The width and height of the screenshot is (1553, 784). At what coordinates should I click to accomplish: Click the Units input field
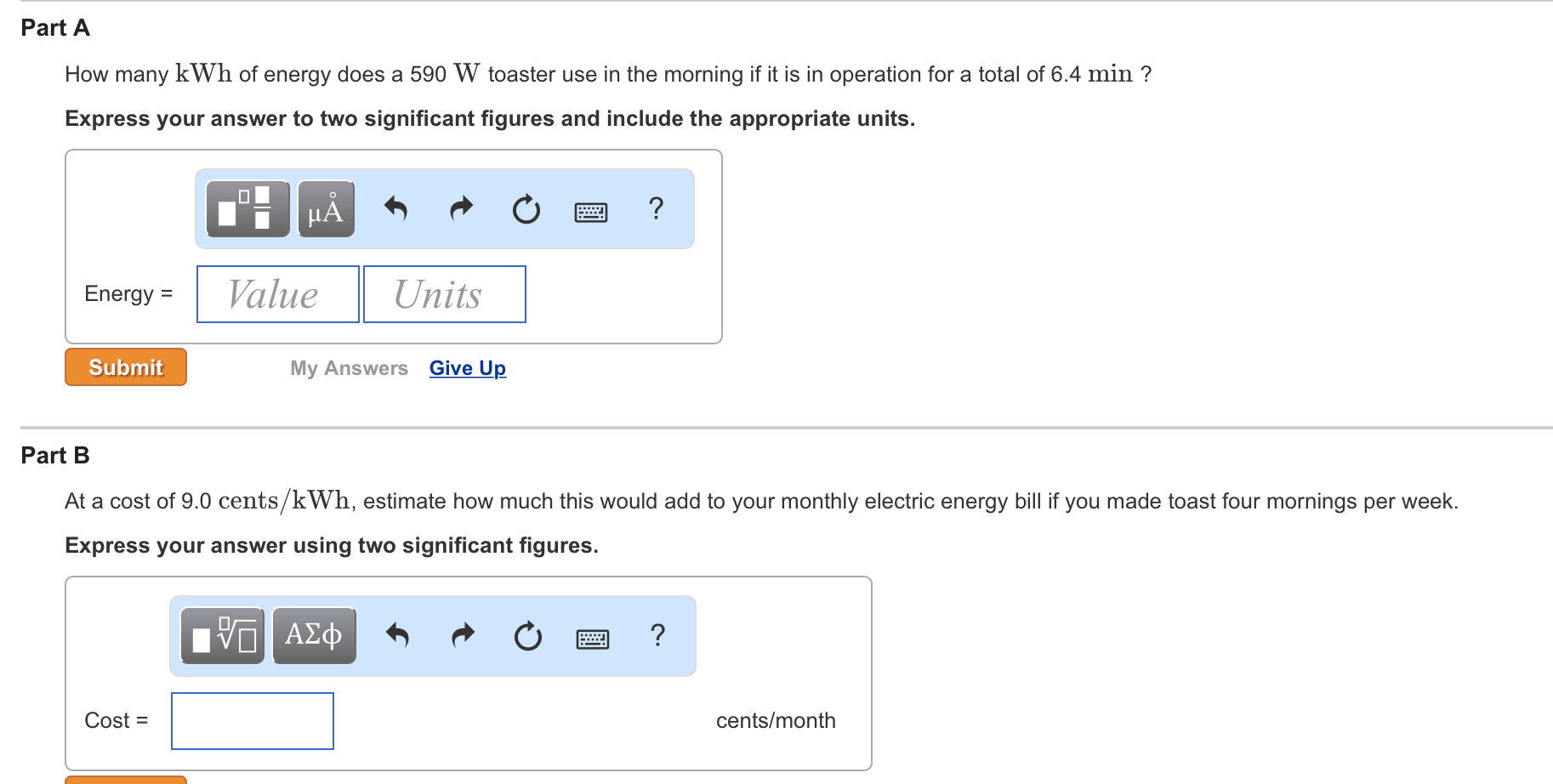point(443,294)
